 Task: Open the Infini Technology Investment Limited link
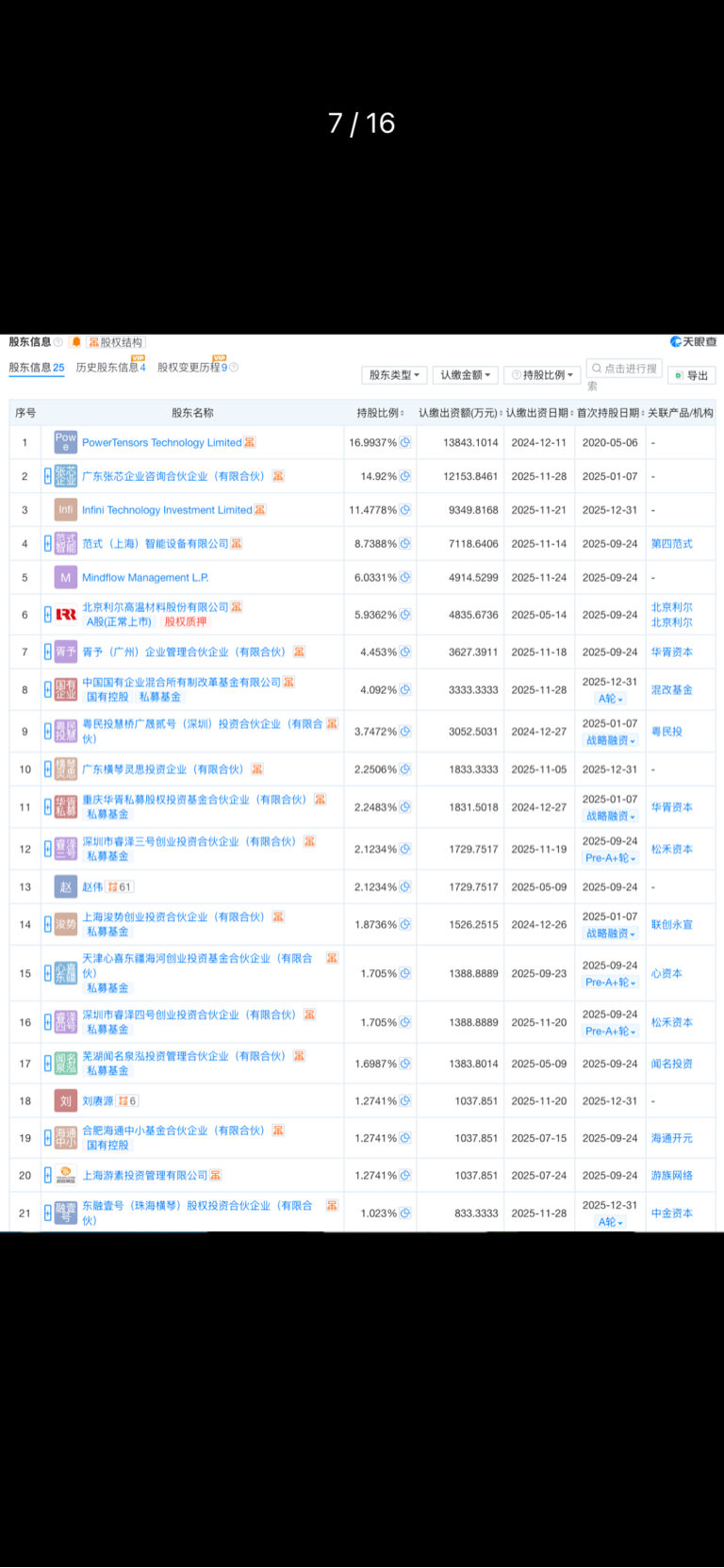pos(167,510)
